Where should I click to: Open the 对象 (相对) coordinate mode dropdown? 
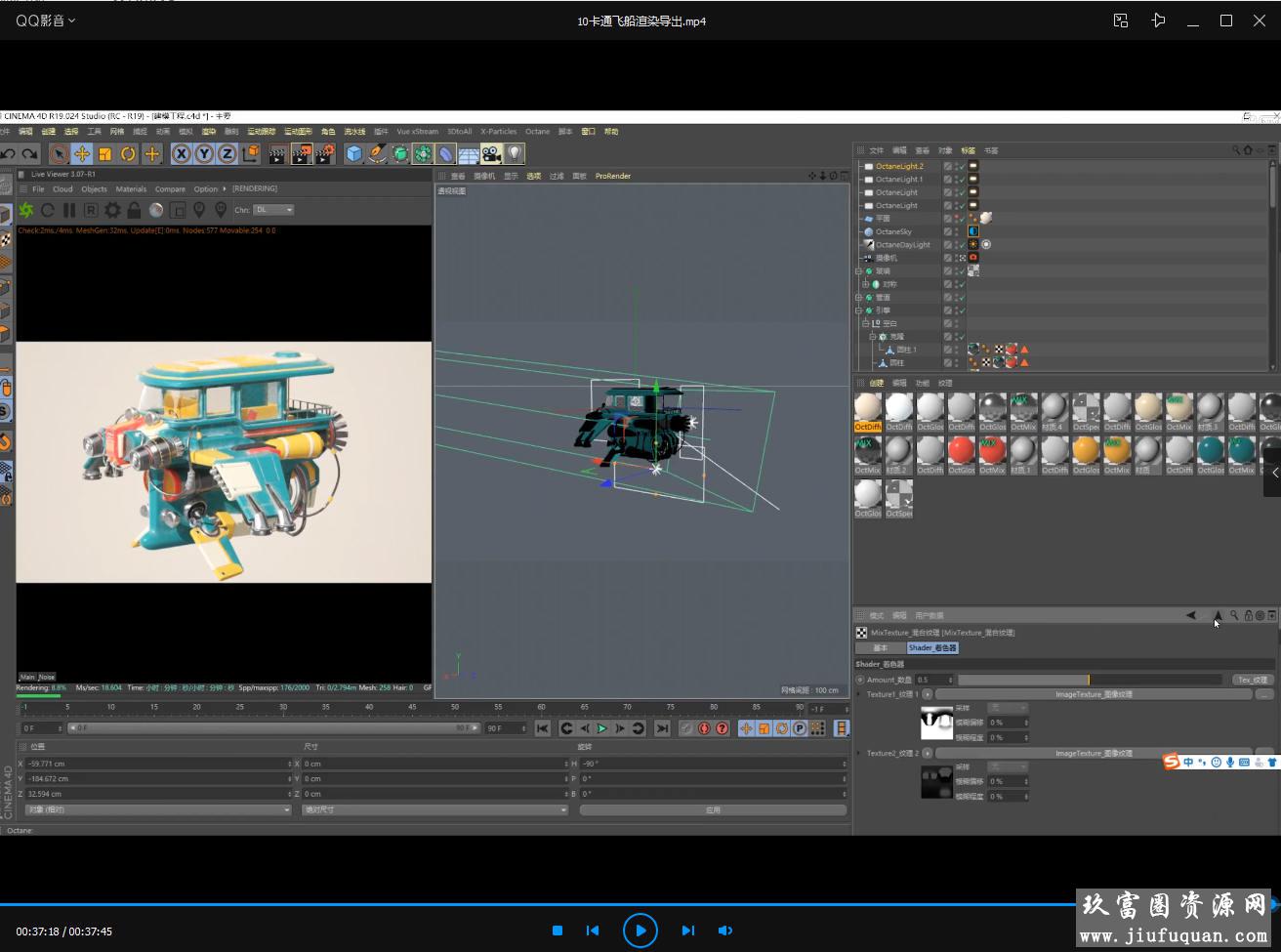pos(158,809)
